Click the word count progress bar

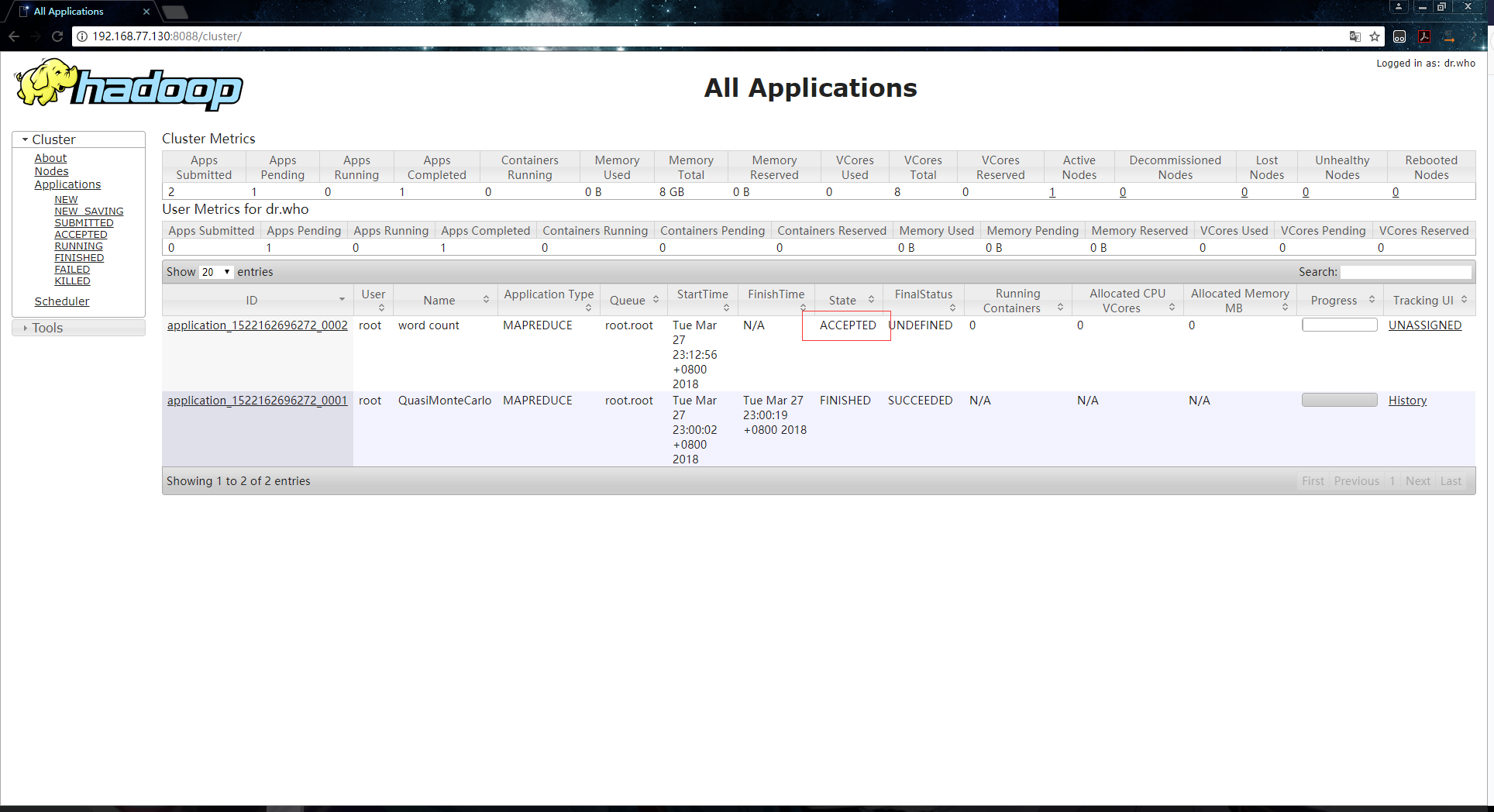[1339, 325]
